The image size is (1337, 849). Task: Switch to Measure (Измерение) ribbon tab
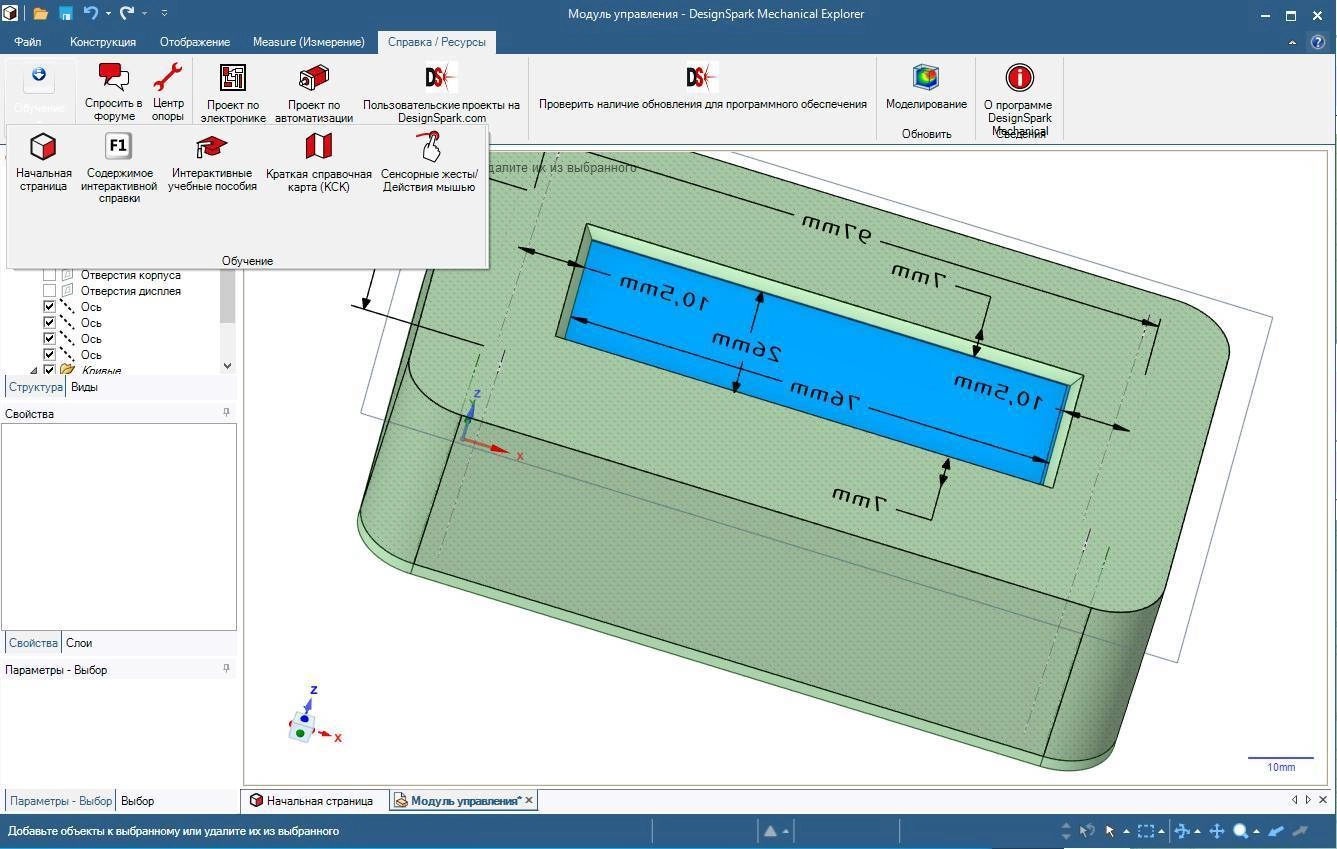308,42
